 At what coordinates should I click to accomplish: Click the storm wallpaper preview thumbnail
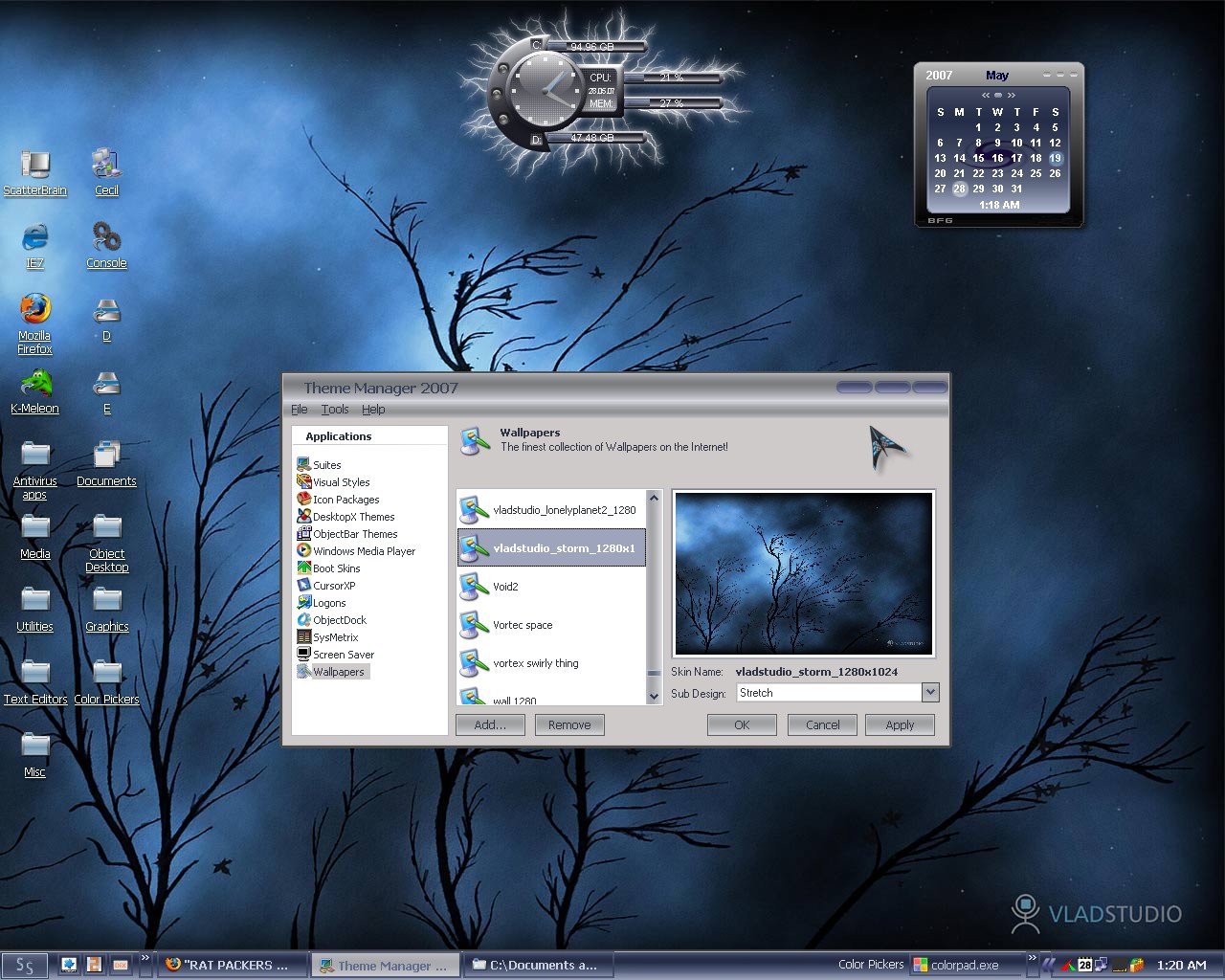804,573
